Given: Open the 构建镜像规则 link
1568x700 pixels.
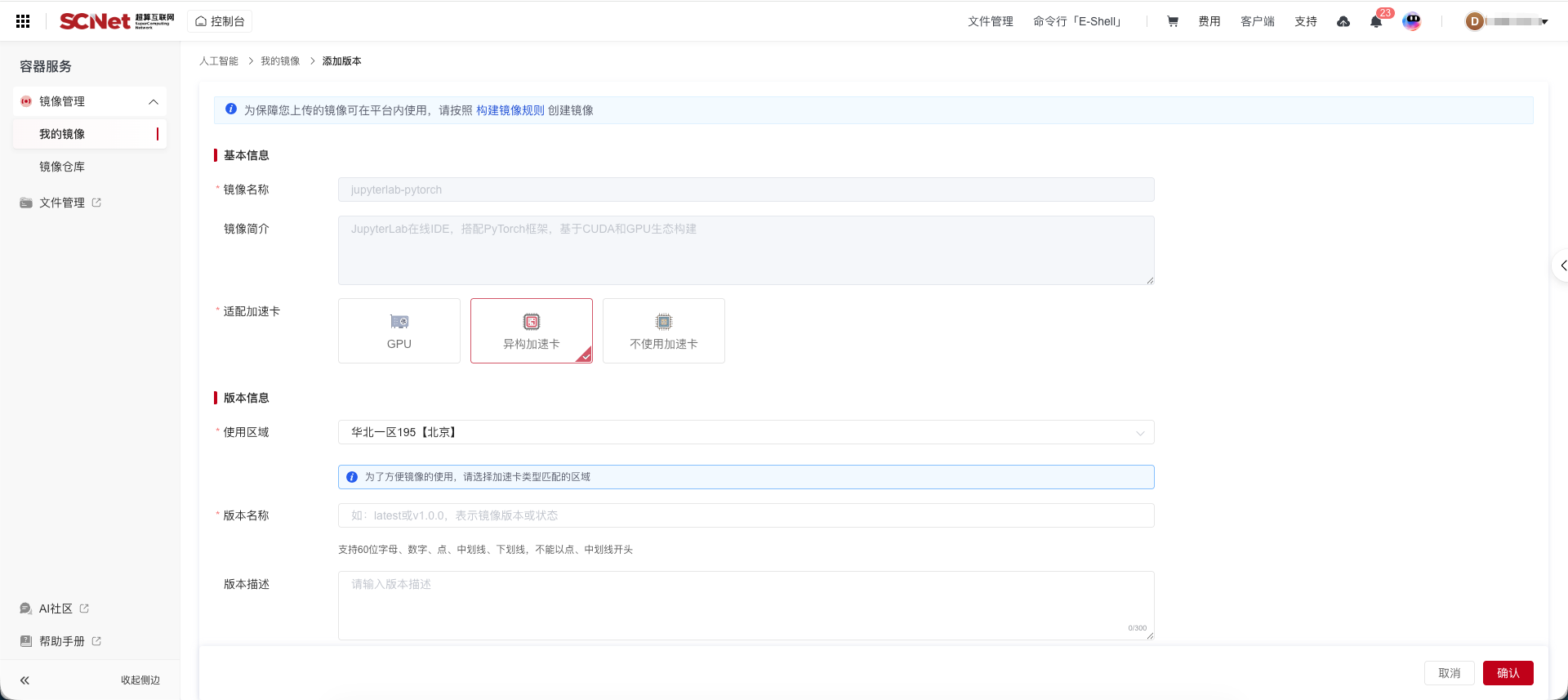Looking at the screenshot, I should (x=510, y=110).
